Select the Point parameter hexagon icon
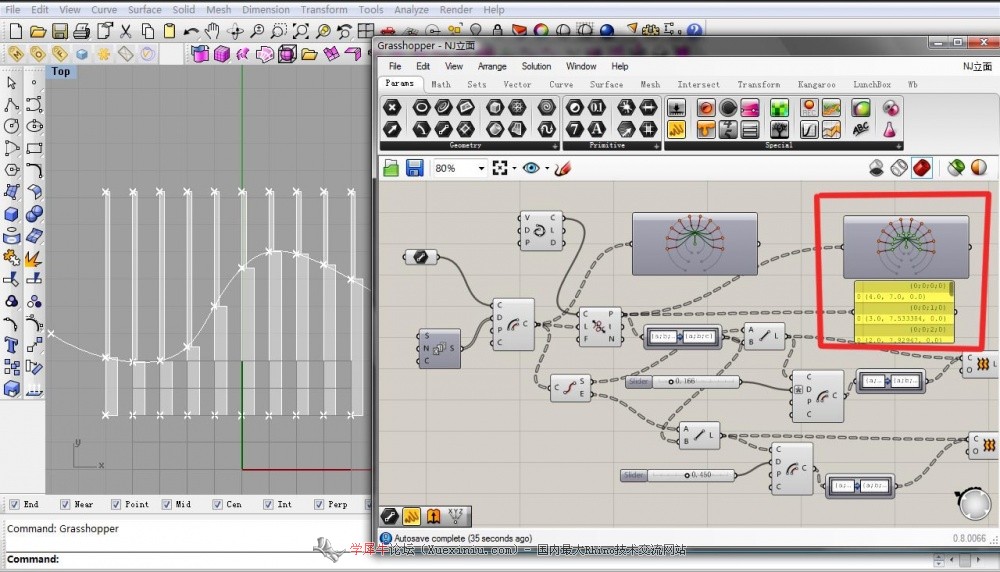The image size is (1000, 572). click(392, 108)
